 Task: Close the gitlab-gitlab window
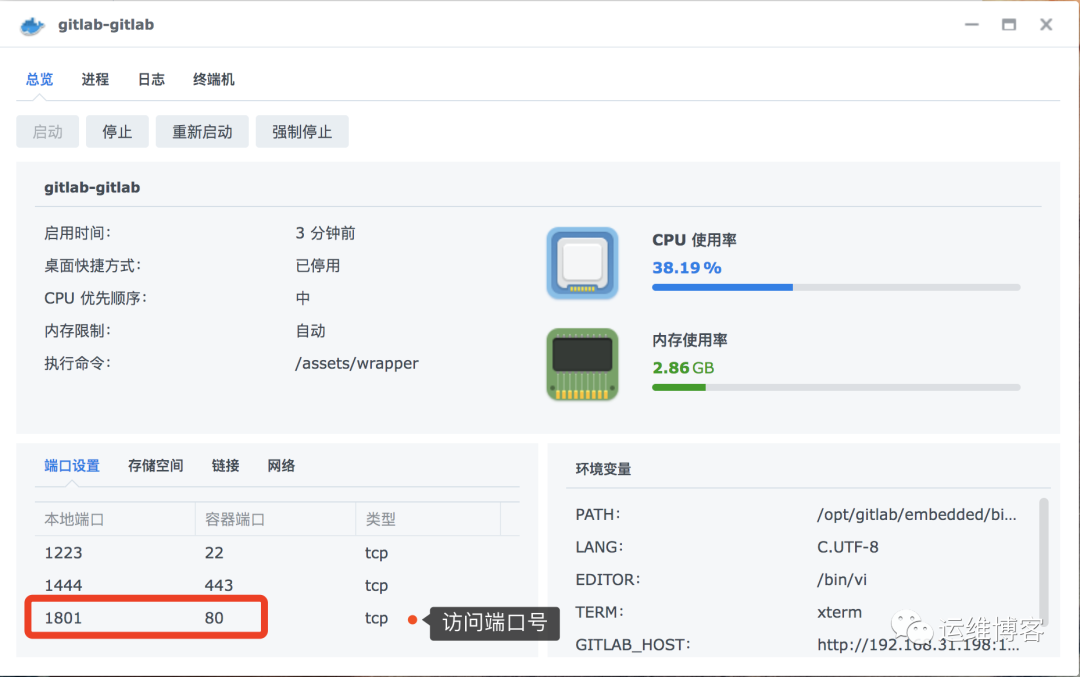[x=1046, y=25]
